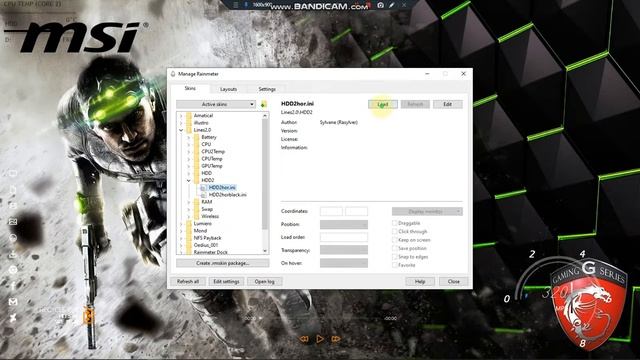The image size is (640, 360).
Task: Switch to the Settings tab
Action: pyautogui.click(x=267, y=89)
